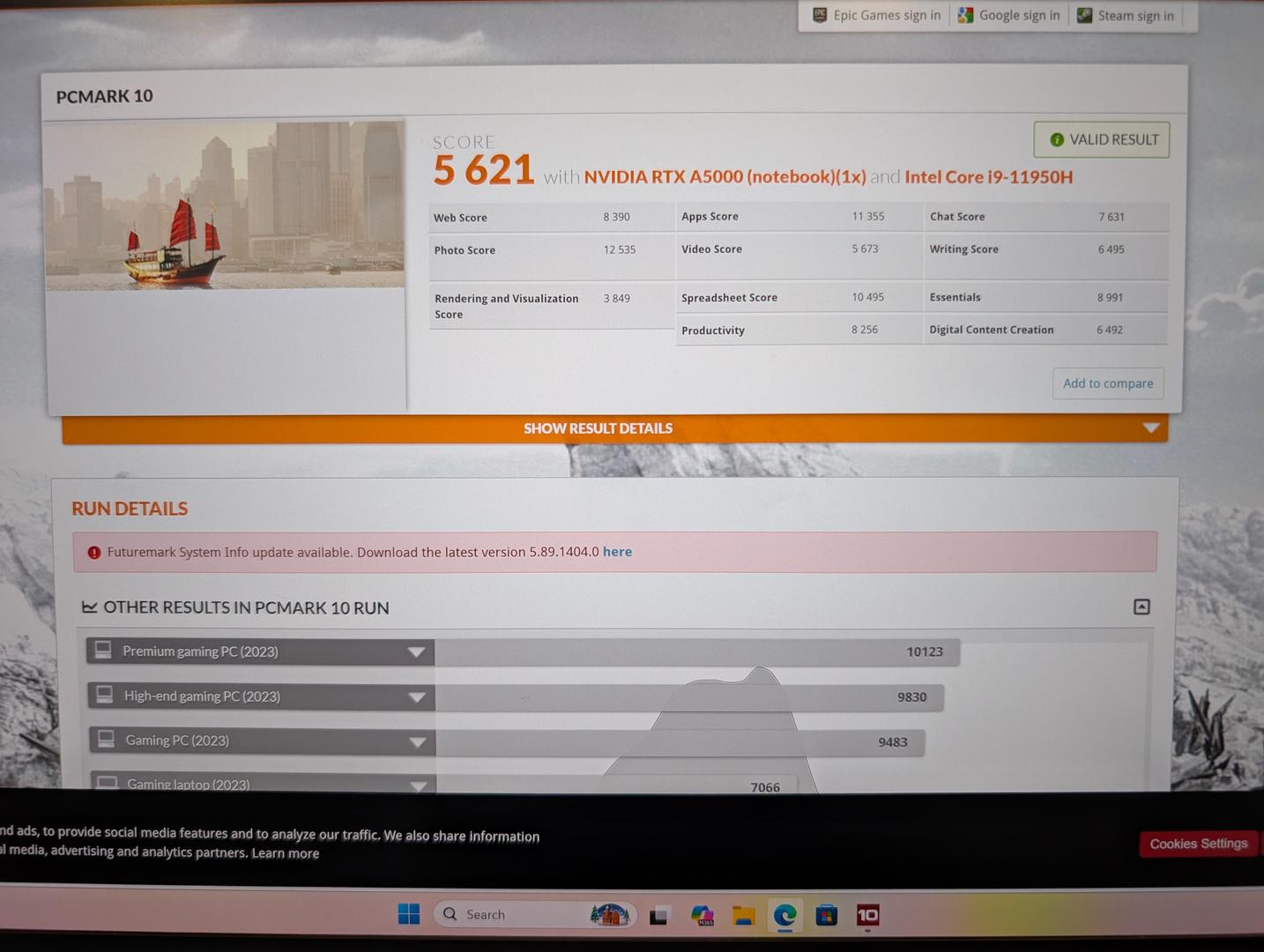Open Cookies Settings

[1198, 844]
